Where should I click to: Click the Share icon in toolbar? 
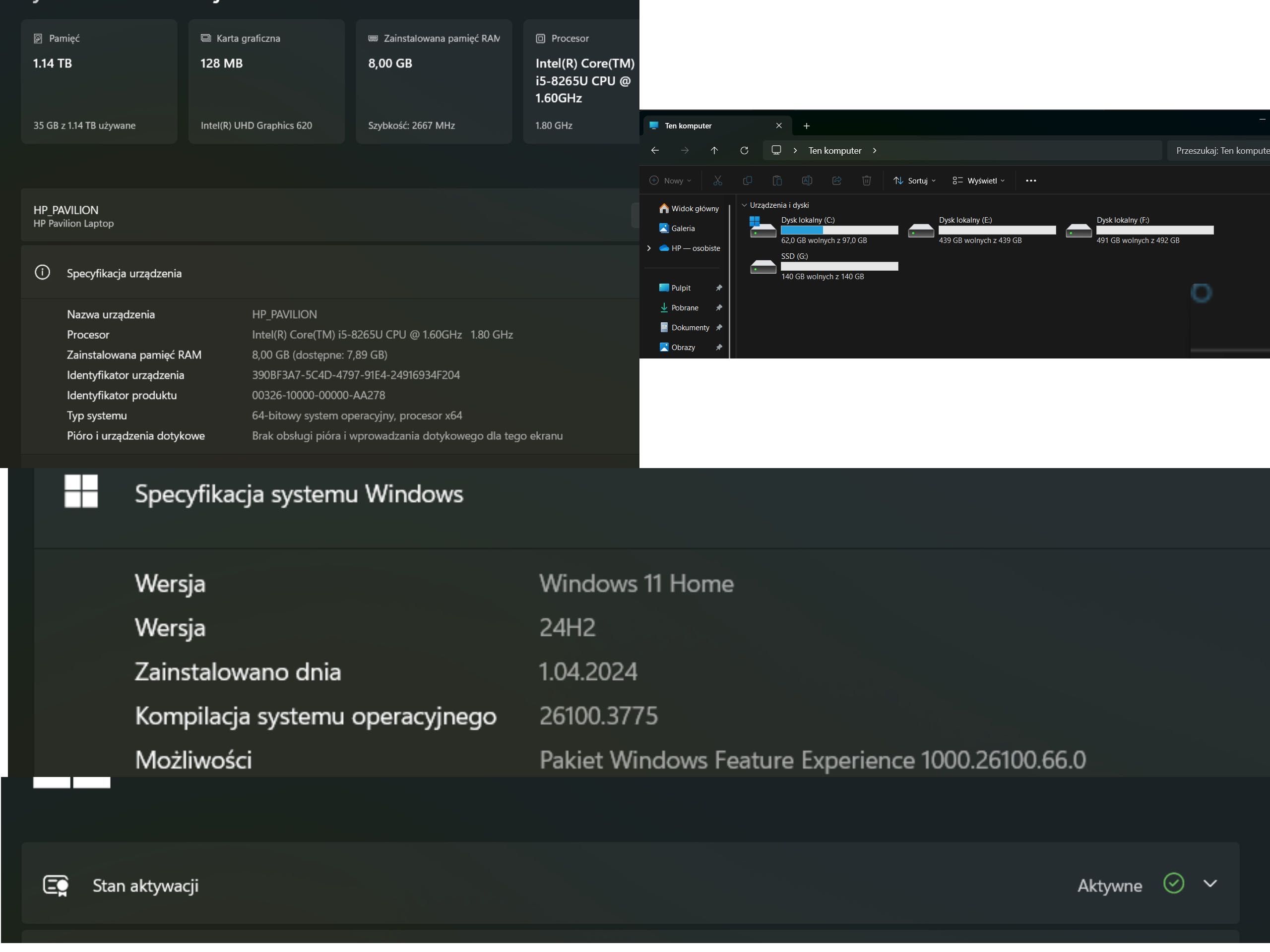(836, 181)
